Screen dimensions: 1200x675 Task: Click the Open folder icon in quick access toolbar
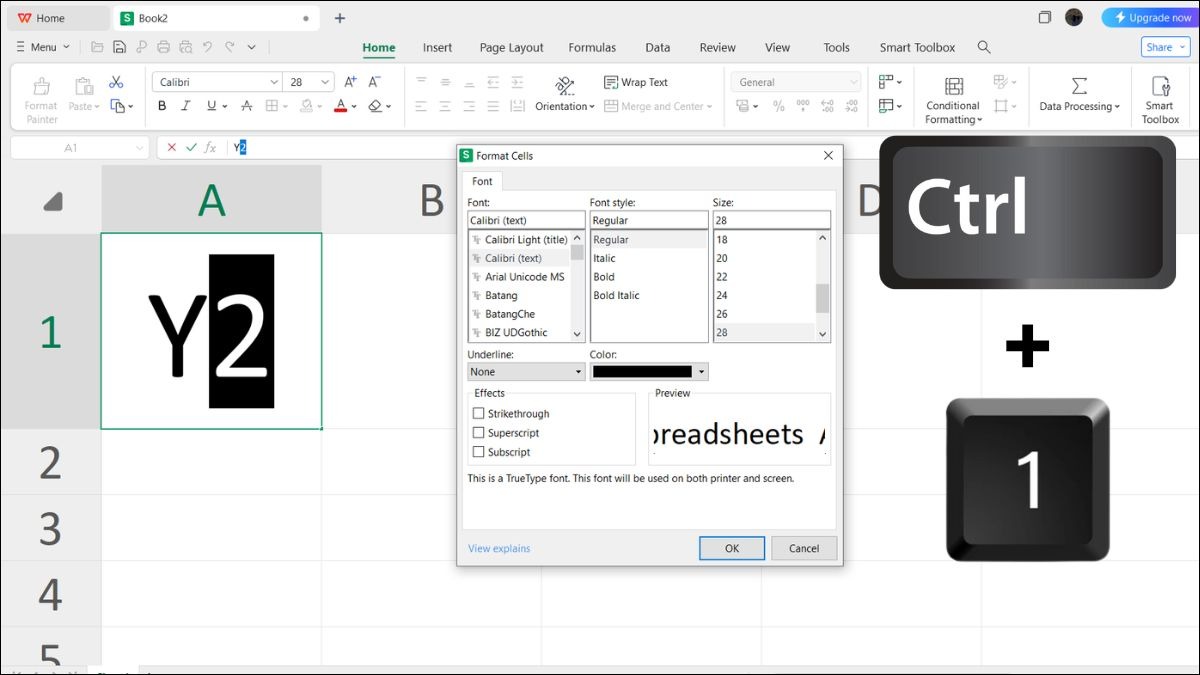tap(97, 47)
